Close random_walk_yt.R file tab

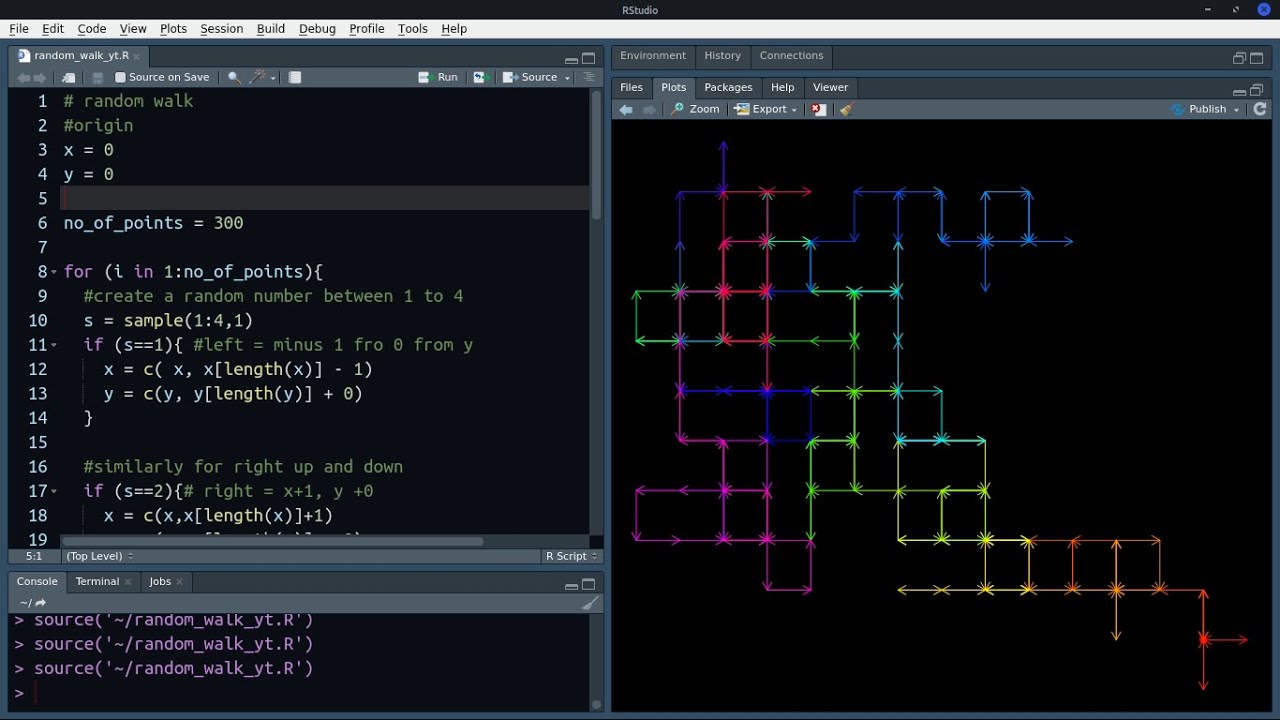pyautogui.click(x=137, y=56)
